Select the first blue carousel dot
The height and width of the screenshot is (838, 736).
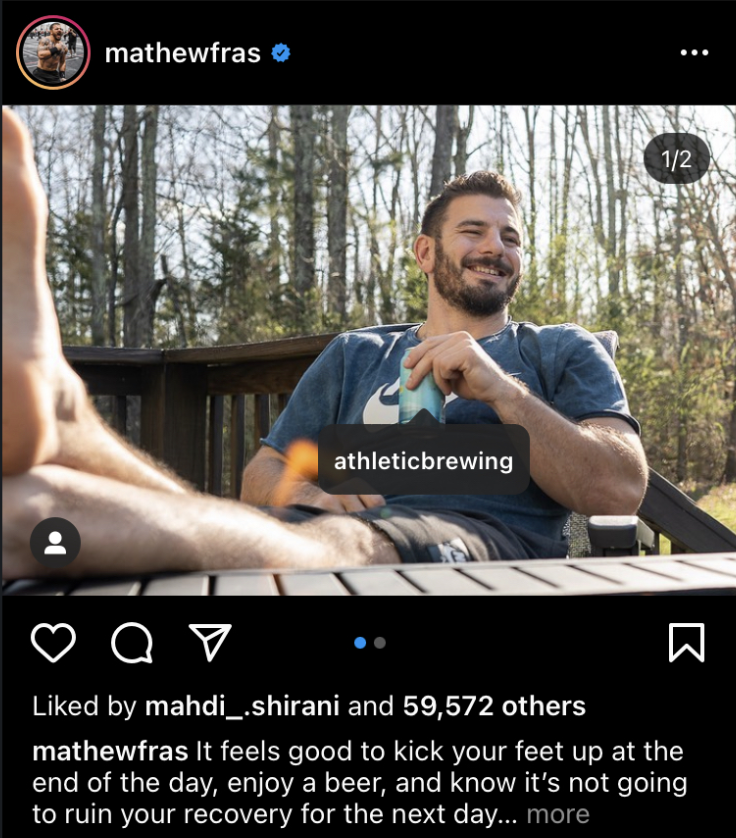[x=360, y=642]
